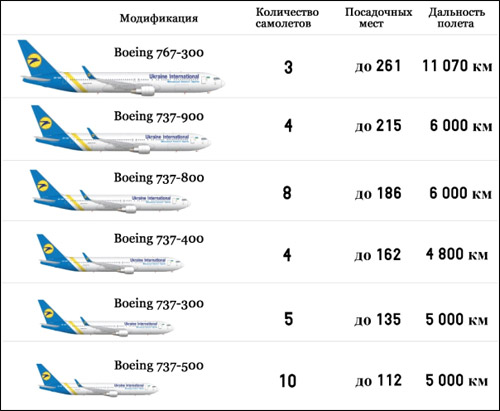Click the aircraft count 10 for 737-500

[x=288, y=381]
